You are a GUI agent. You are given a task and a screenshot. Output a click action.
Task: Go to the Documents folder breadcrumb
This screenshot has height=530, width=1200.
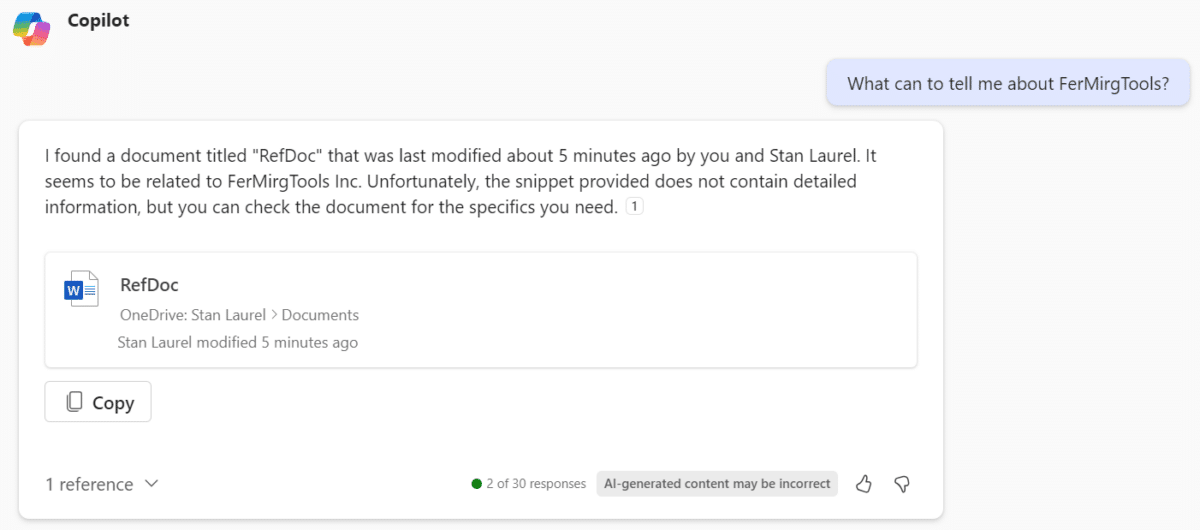(x=320, y=315)
